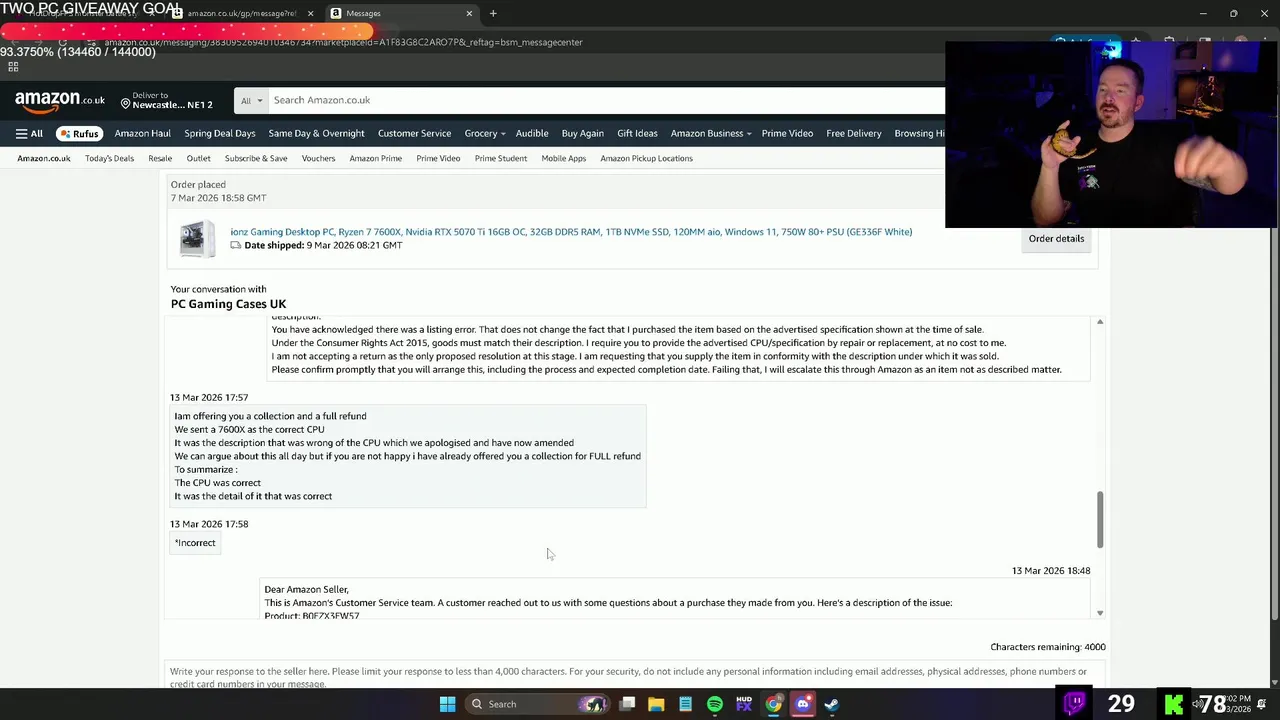
Task: Open Amazon Pickup Locations link
Action: pyautogui.click(x=646, y=158)
